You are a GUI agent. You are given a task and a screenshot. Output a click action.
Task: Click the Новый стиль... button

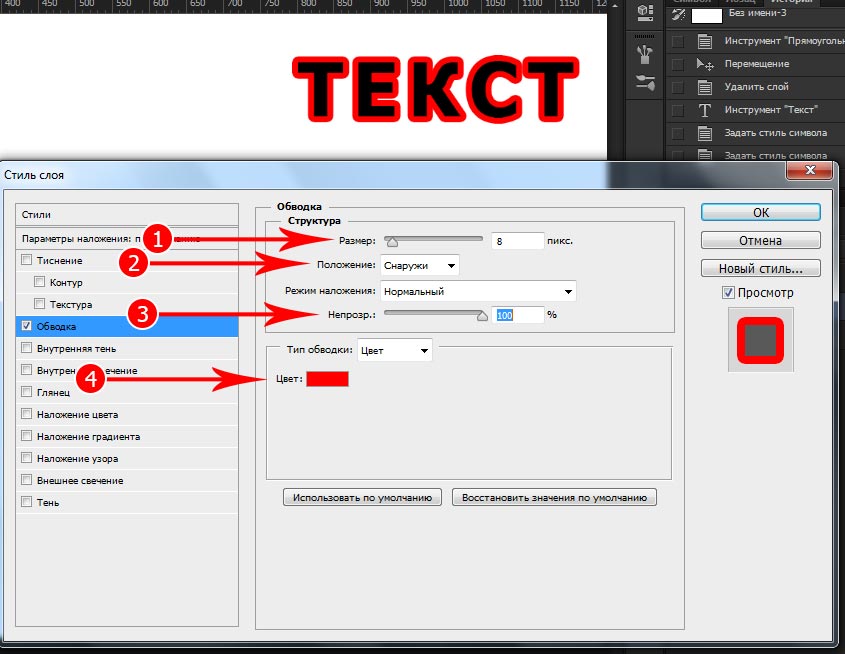click(x=760, y=268)
